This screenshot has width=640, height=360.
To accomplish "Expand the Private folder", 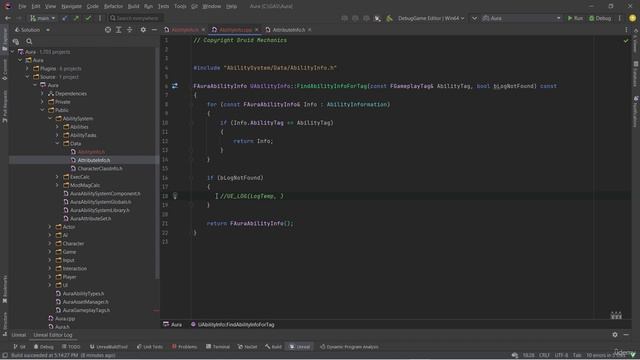I will [x=42, y=102].
